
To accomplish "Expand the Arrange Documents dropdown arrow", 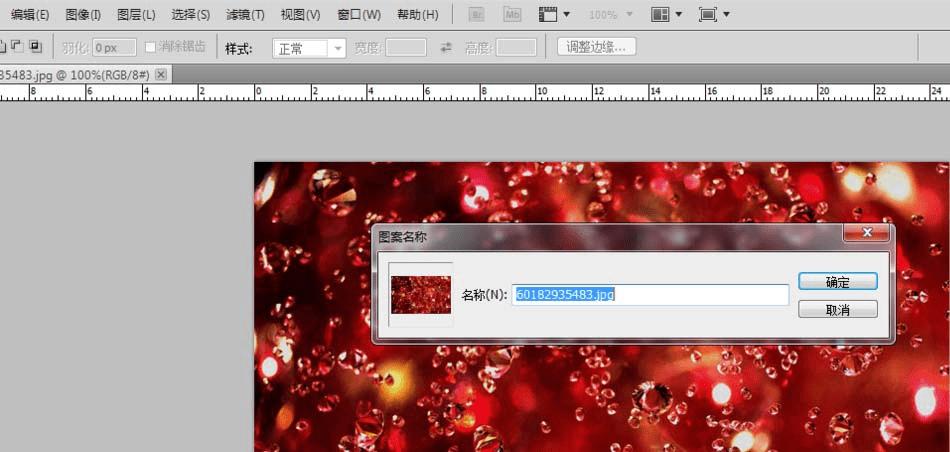I will (678, 15).
